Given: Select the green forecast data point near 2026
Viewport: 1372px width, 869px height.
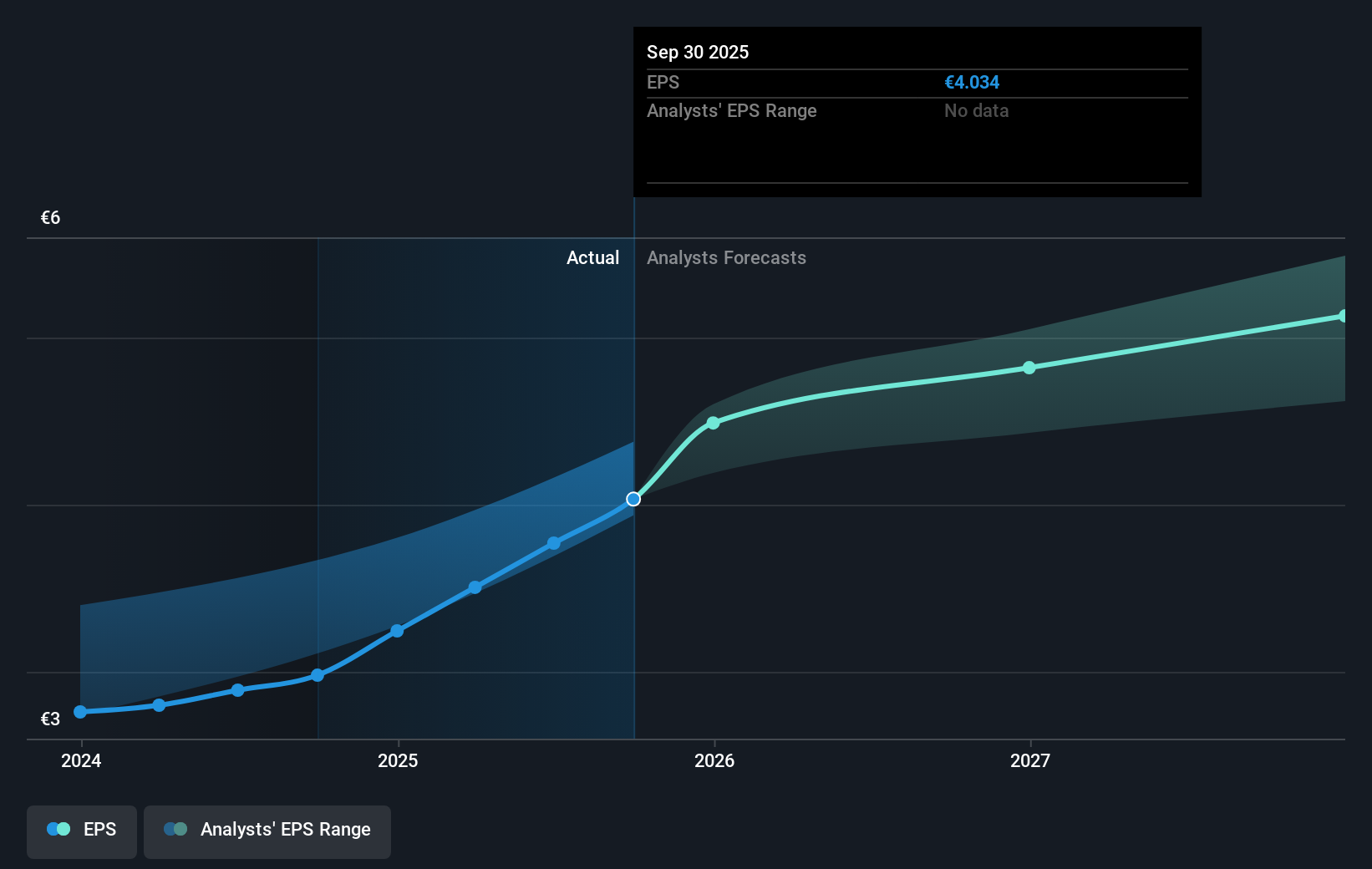Looking at the screenshot, I should click(713, 424).
